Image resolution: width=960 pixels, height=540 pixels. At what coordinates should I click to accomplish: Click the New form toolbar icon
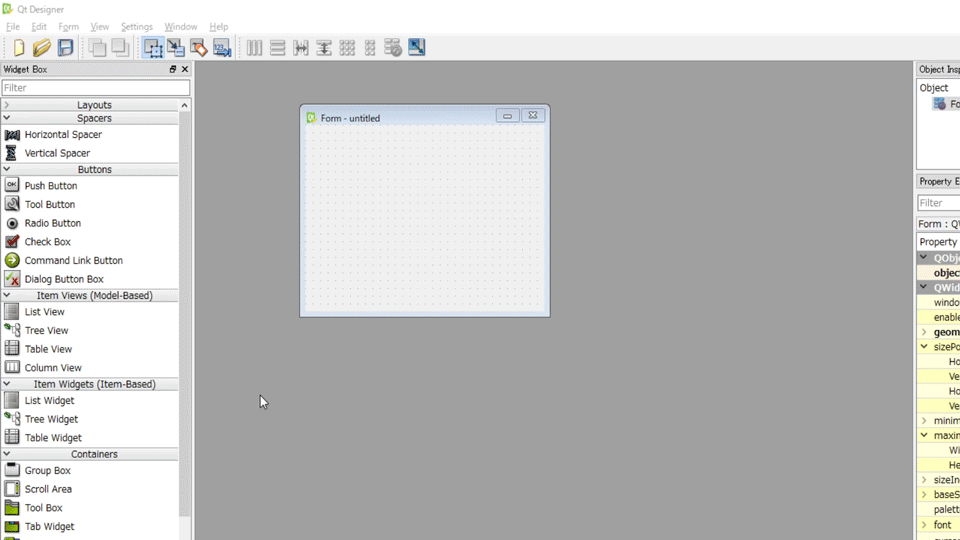tap(19, 47)
